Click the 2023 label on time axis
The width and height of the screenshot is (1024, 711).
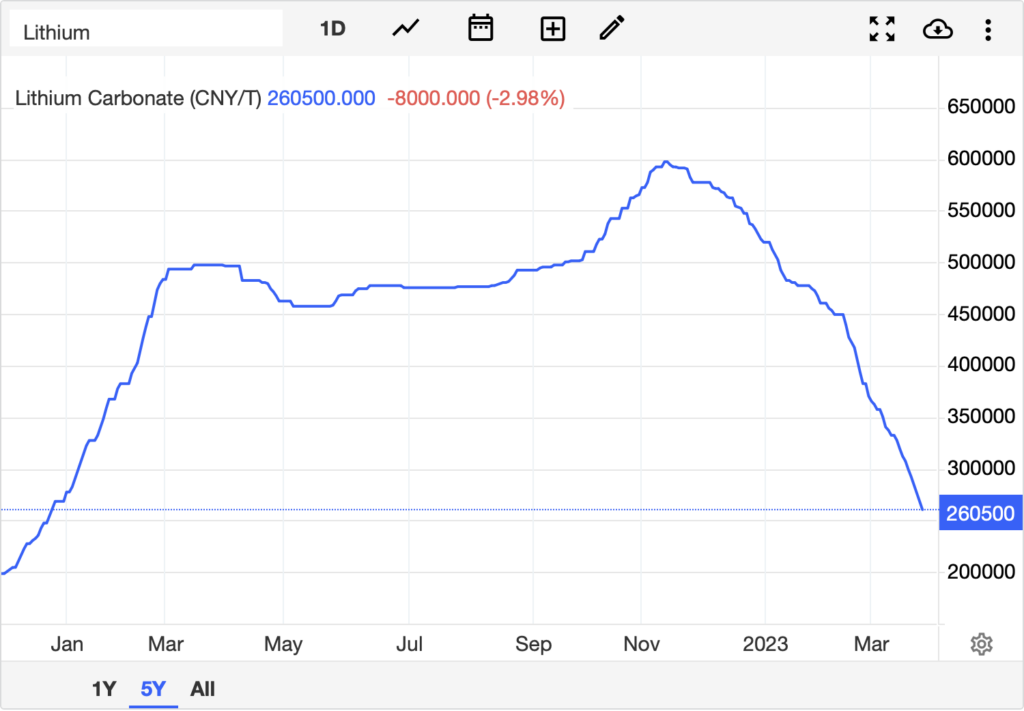coord(765,644)
